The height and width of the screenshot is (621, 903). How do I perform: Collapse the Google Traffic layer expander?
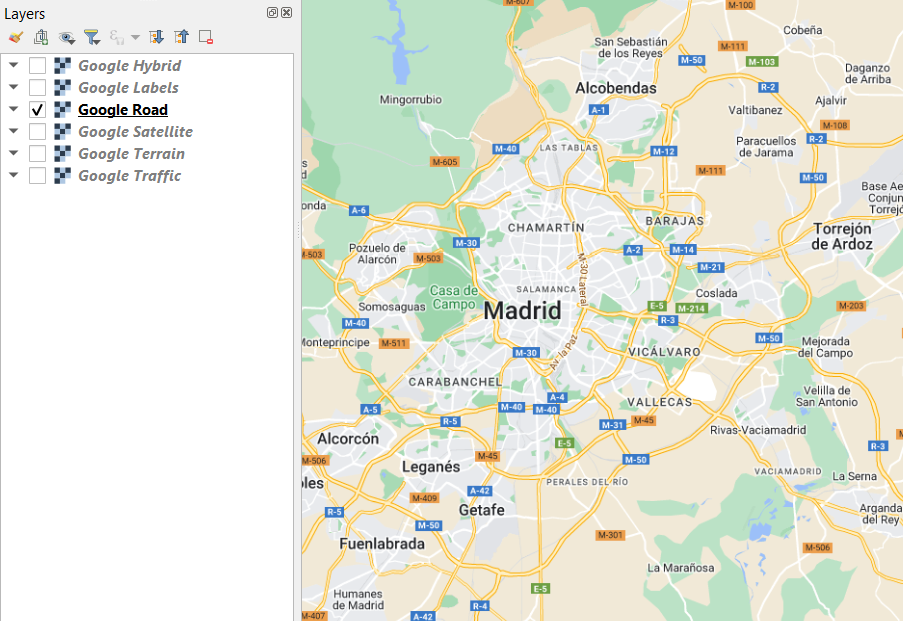tap(13, 175)
